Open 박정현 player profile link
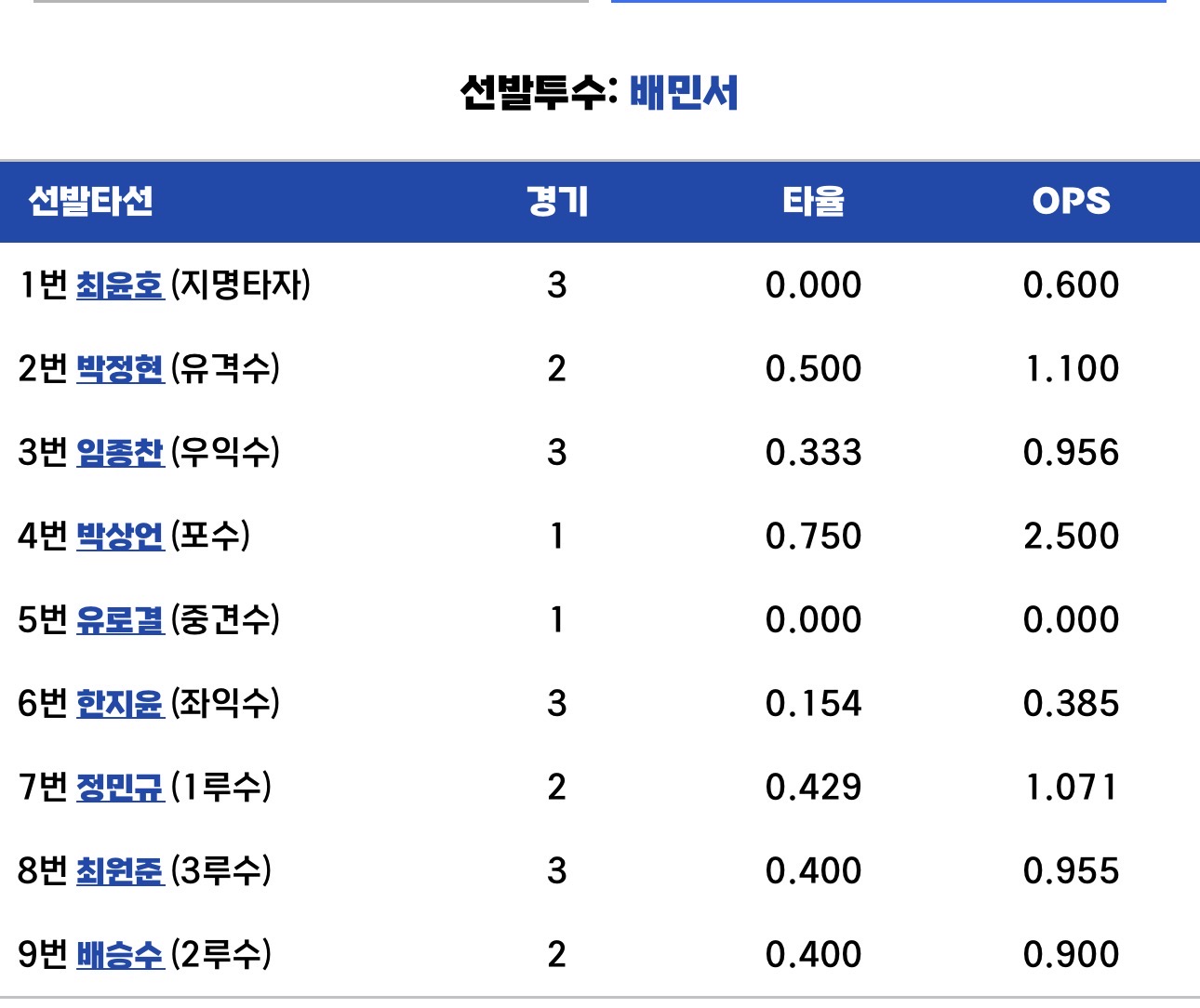The image size is (1200, 1008). pyautogui.click(x=119, y=368)
